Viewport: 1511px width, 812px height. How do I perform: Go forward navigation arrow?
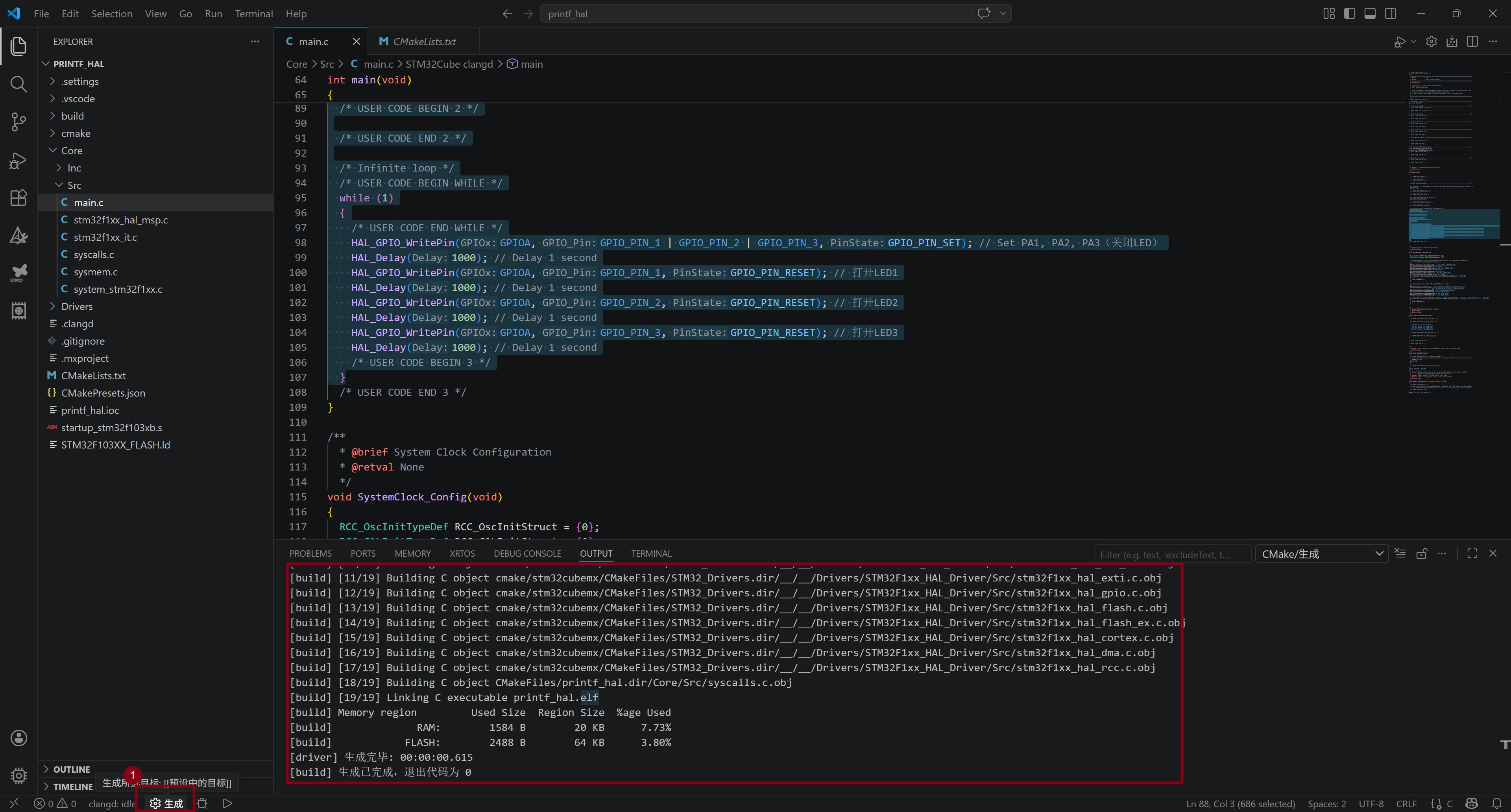[x=528, y=13]
